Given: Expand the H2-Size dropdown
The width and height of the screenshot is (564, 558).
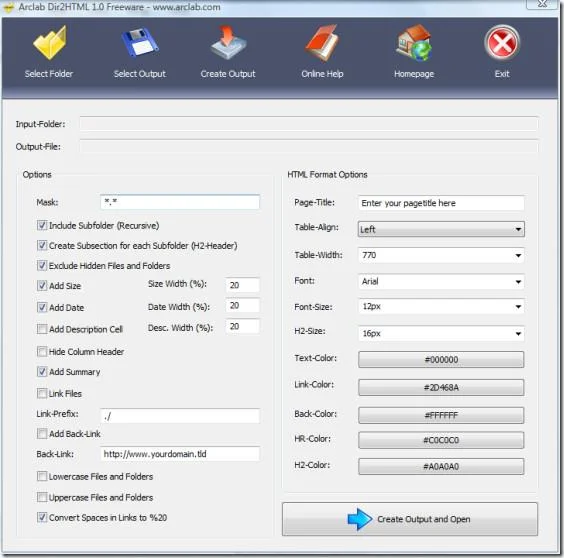Looking at the screenshot, I should [441, 333].
